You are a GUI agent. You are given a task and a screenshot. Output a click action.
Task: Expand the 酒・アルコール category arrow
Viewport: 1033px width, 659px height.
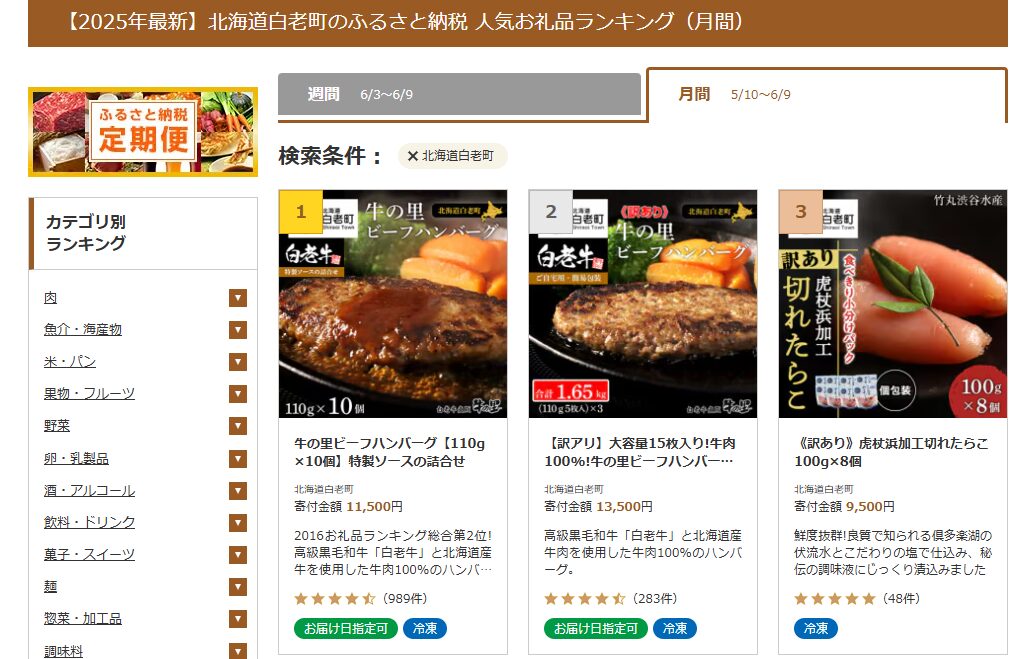tap(238, 491)
